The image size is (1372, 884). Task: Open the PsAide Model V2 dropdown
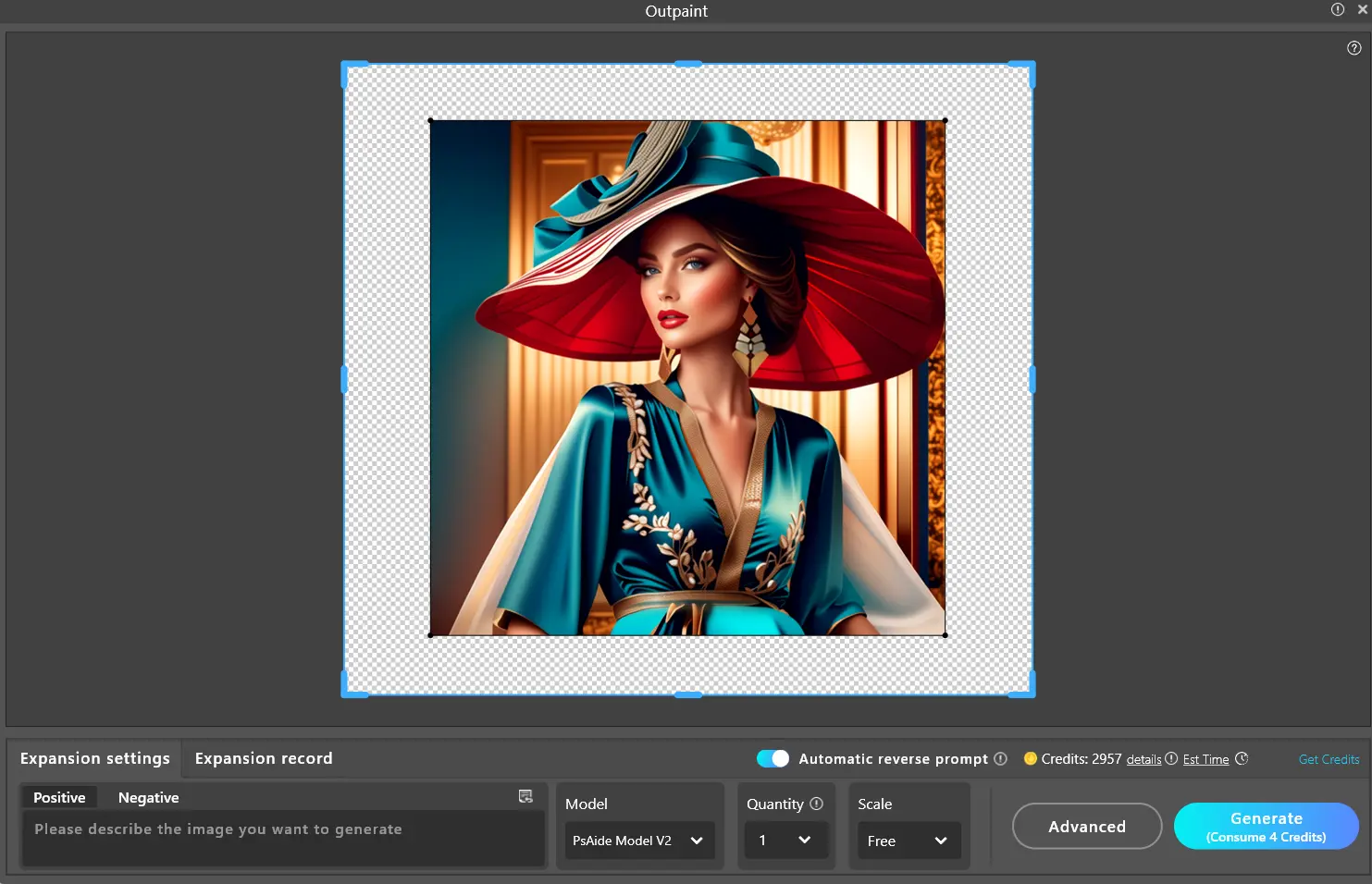pos(639,841)
